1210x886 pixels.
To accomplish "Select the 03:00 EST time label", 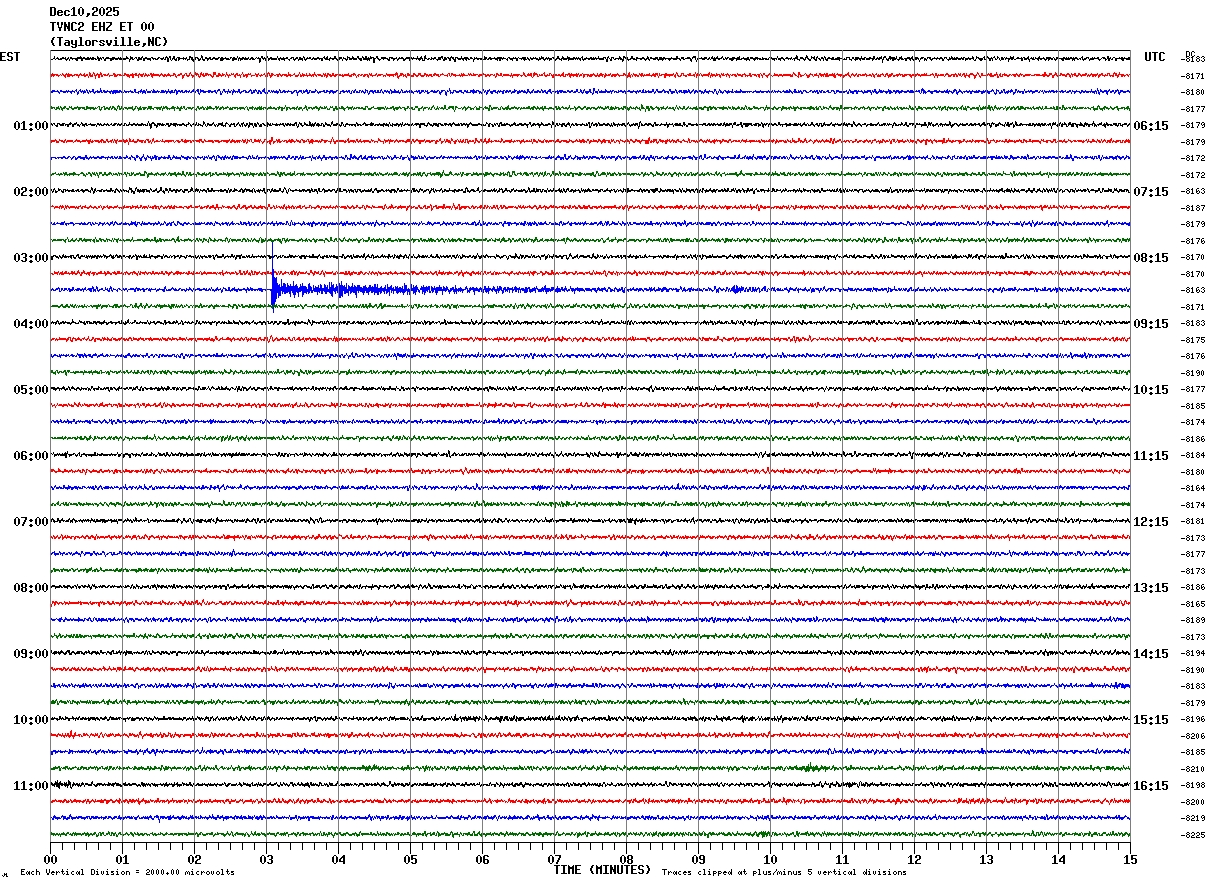I will pyautogui.click(x=30, y=258).
